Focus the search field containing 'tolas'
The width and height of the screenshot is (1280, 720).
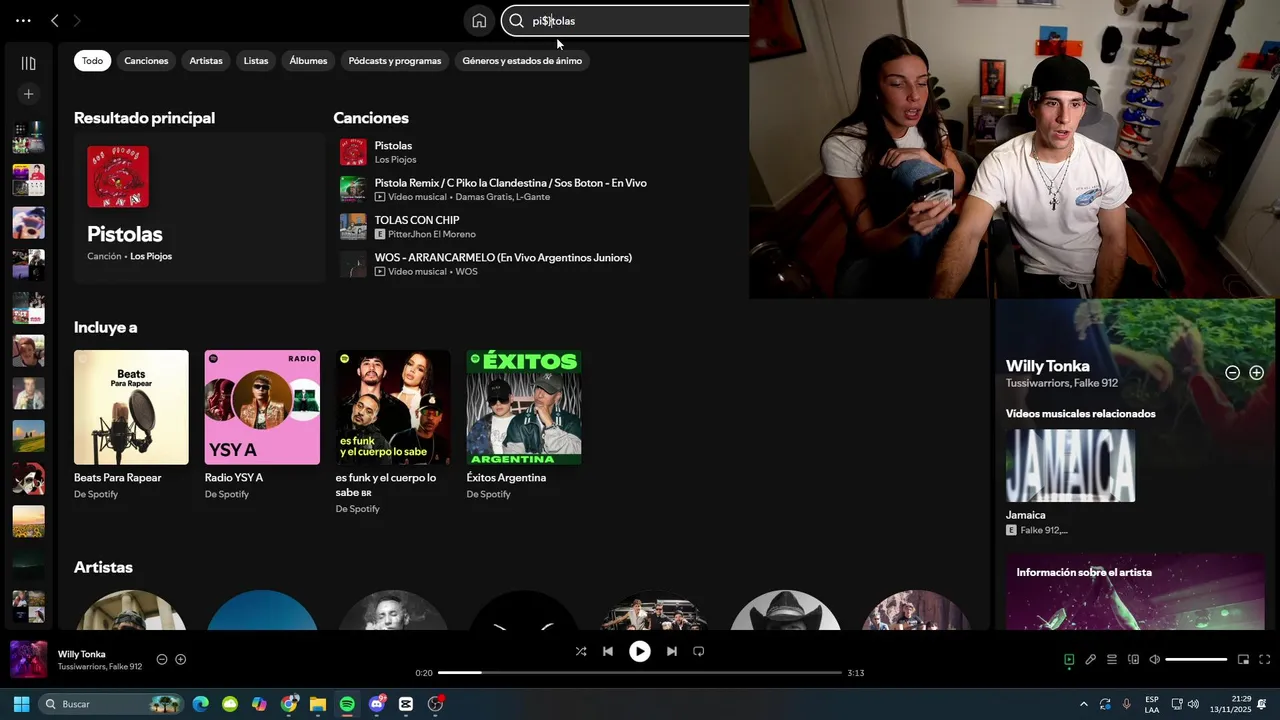tap(625, 20)
